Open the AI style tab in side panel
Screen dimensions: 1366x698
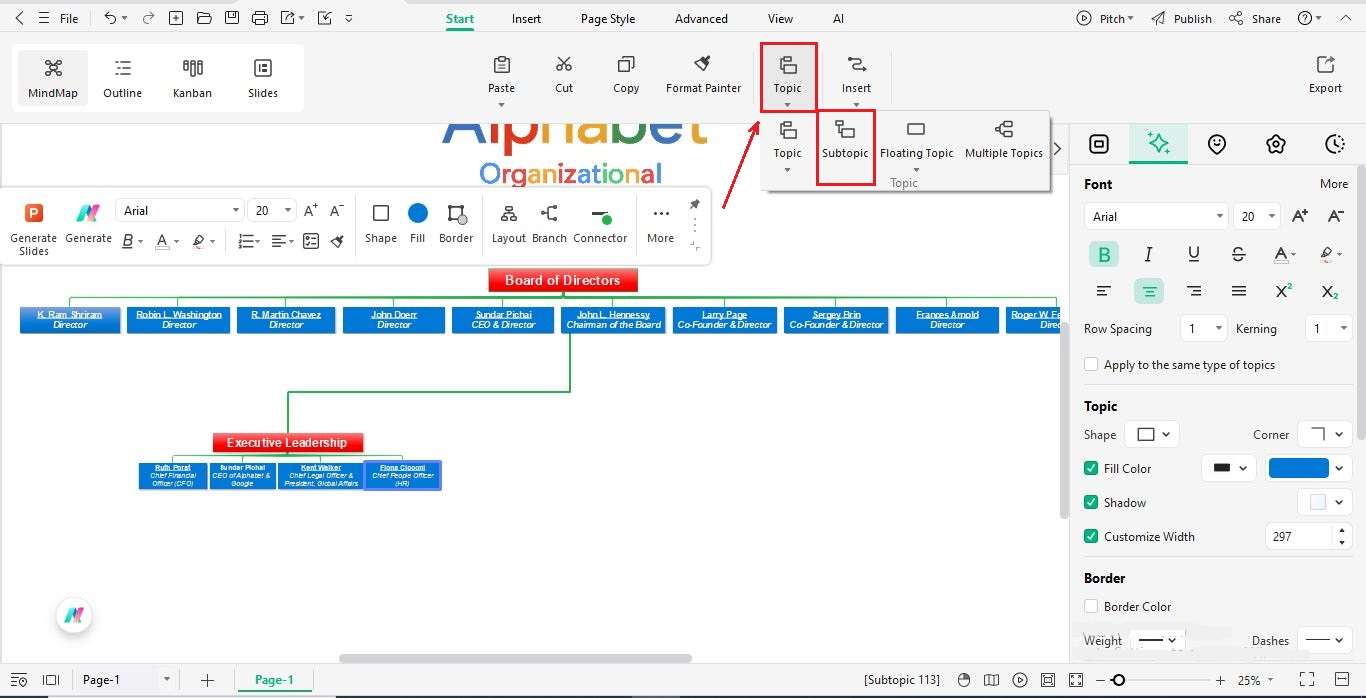(x=1158, y=144)
